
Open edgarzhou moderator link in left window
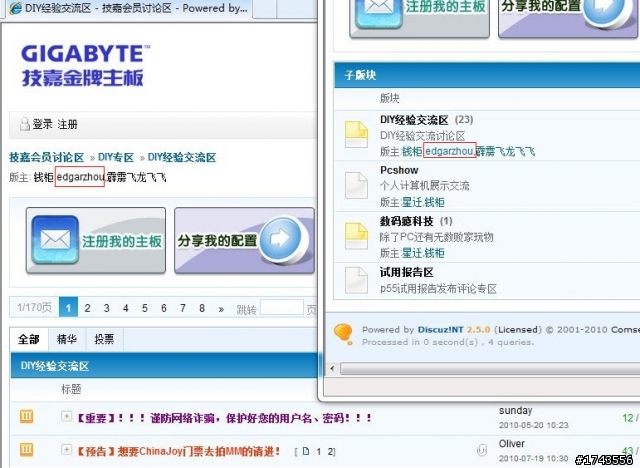click(80, 177)
